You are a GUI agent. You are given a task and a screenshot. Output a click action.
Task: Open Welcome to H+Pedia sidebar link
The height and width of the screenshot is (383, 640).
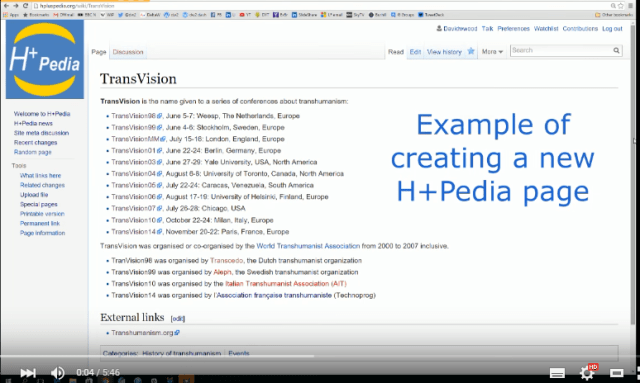[x=42, y=114]
